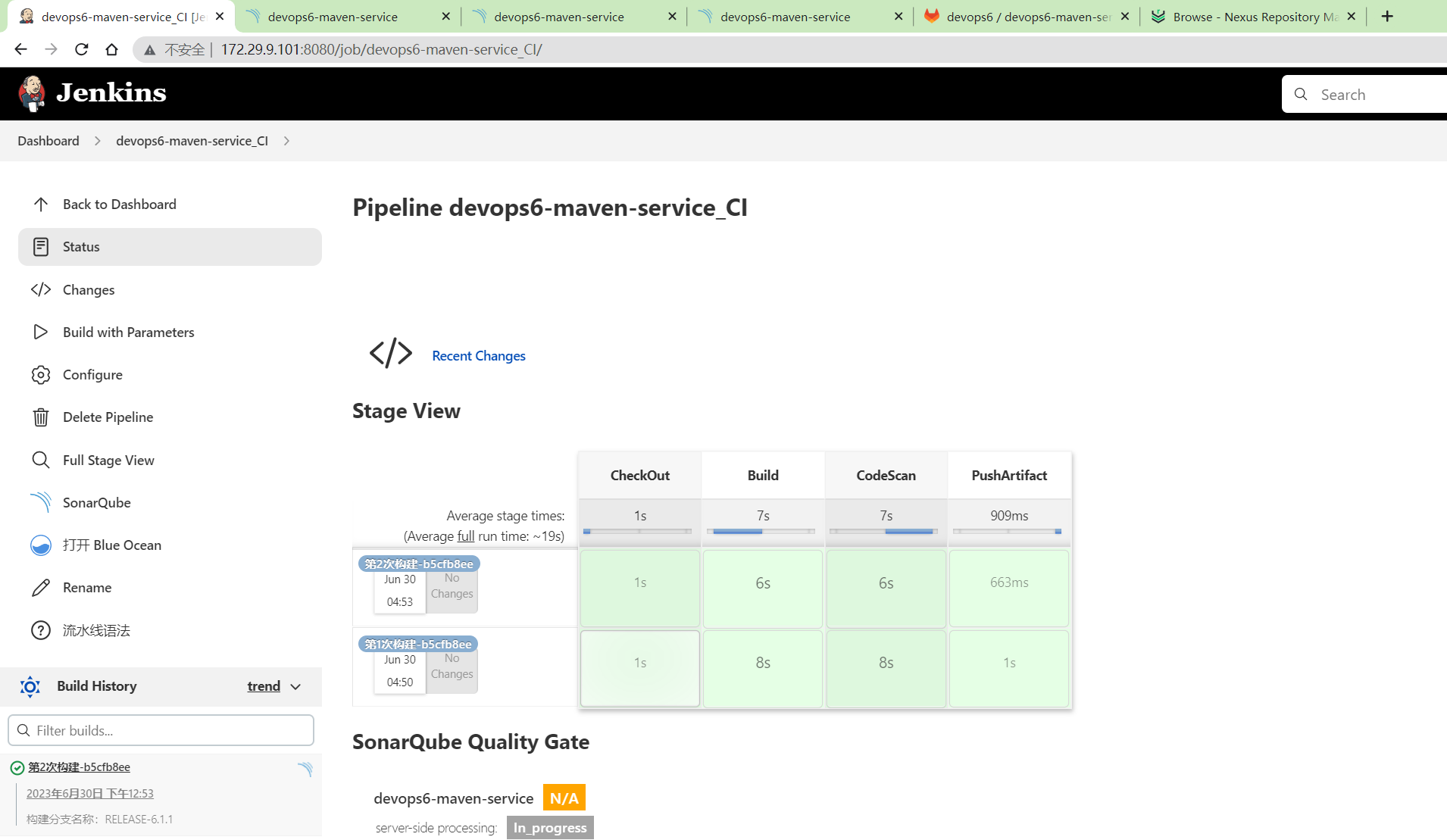This screenshot has width=1447, height=840.
Task: Click the SonarQube wave icon in sidebar
Action: [41, 503]
